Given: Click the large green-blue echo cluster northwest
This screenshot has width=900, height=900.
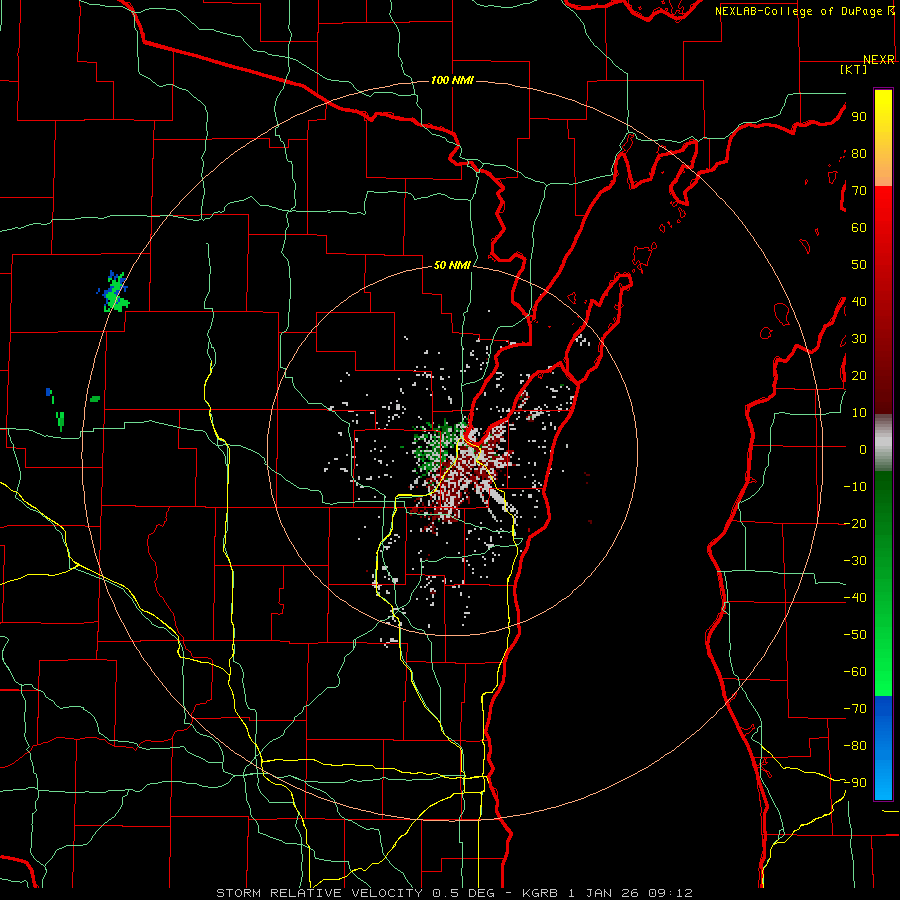Looking at the screenshot, I should [113, 292].
